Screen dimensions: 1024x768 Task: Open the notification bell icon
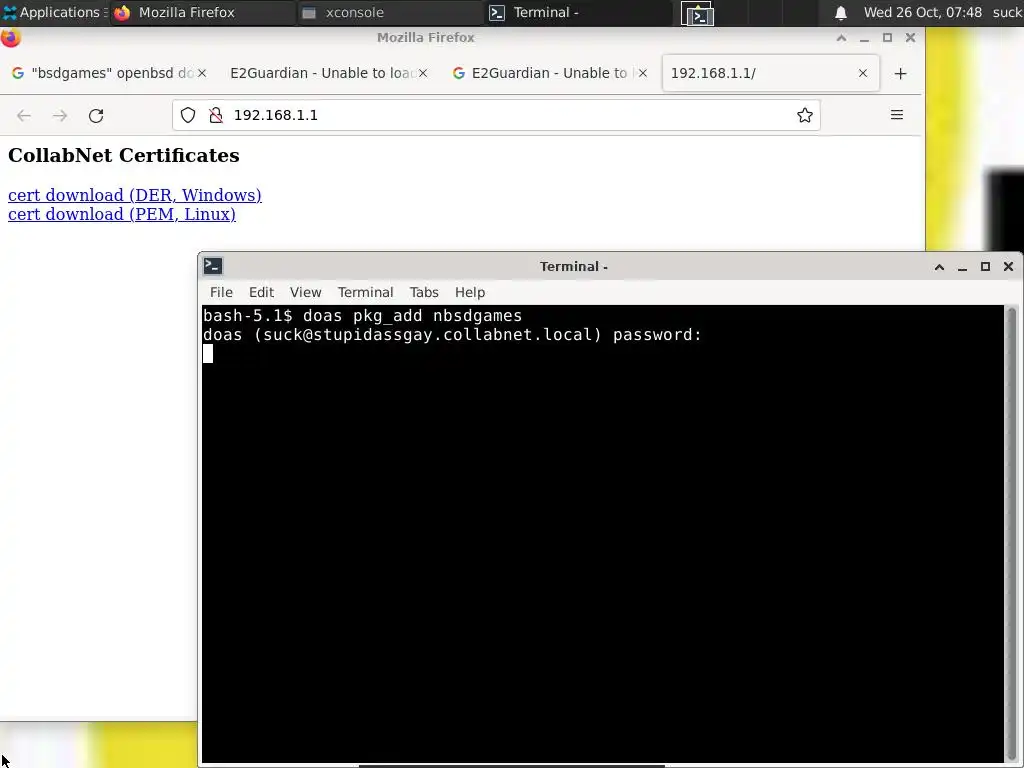pos(841,12)
